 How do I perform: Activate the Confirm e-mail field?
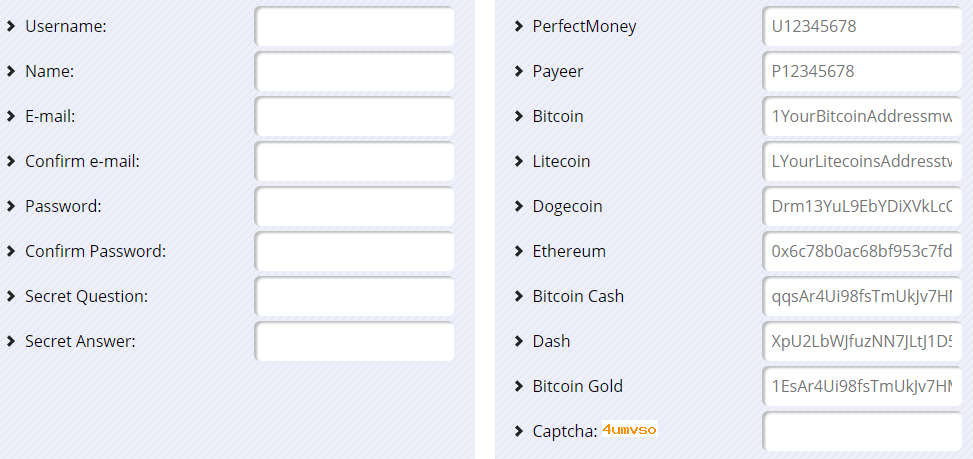pyautogui.click(x=354, y=161)
